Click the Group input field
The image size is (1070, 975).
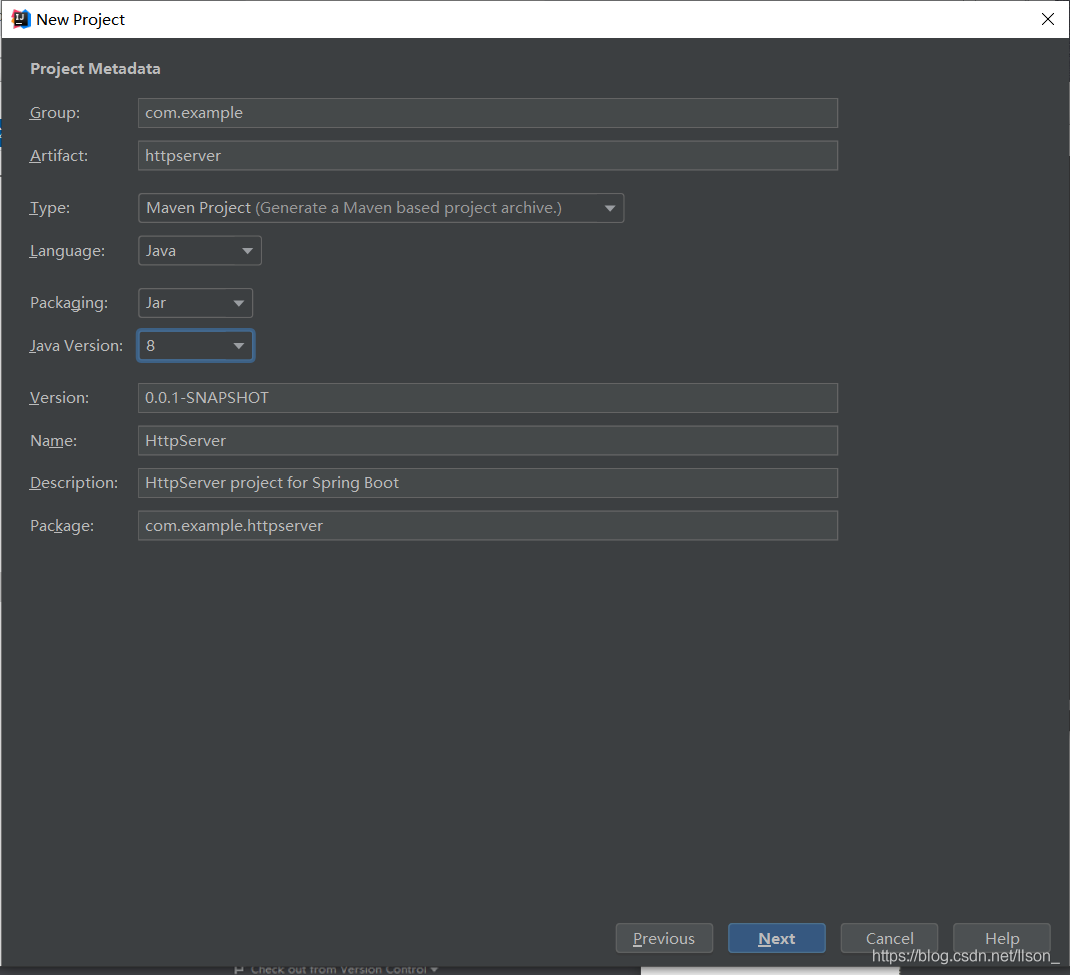487,113
